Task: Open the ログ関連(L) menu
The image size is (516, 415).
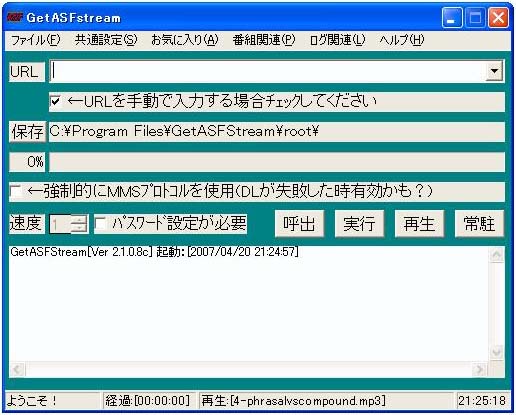Action: 337,40
